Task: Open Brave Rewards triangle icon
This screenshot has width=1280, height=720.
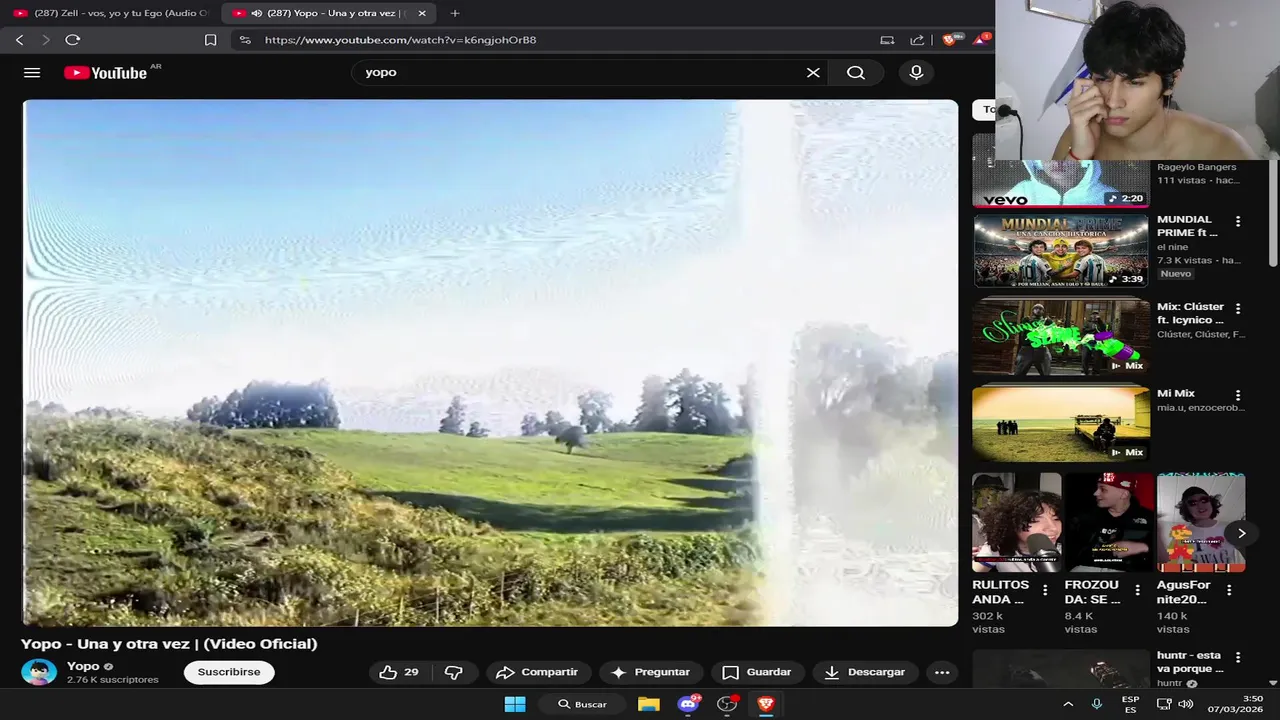Action: pos(981,39)
